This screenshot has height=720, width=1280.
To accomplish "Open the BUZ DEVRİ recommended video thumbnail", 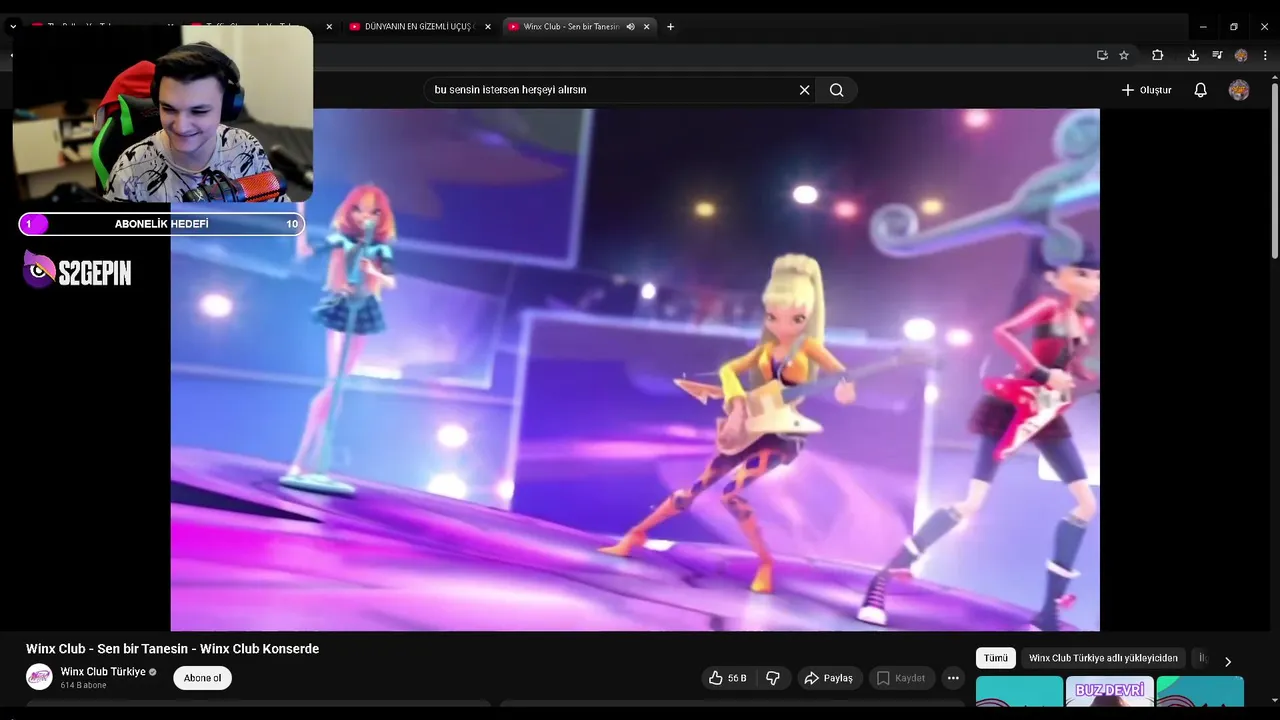I will 1109,692.
